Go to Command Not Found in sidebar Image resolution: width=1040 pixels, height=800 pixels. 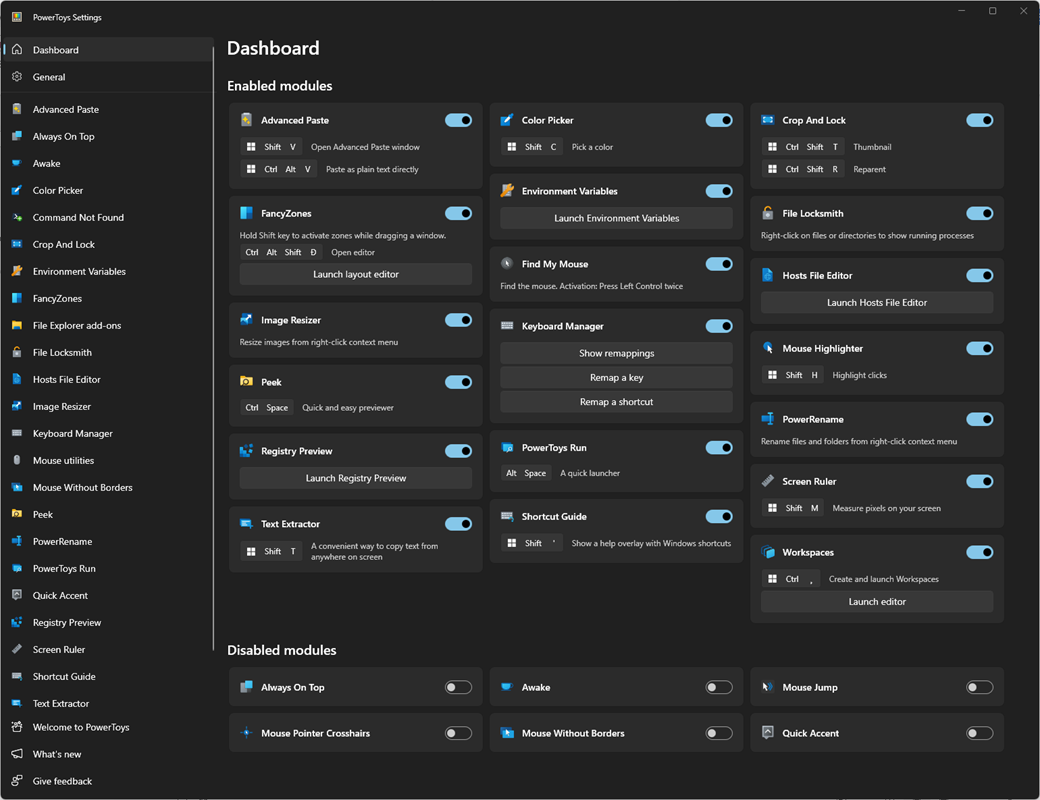(108, 218)
